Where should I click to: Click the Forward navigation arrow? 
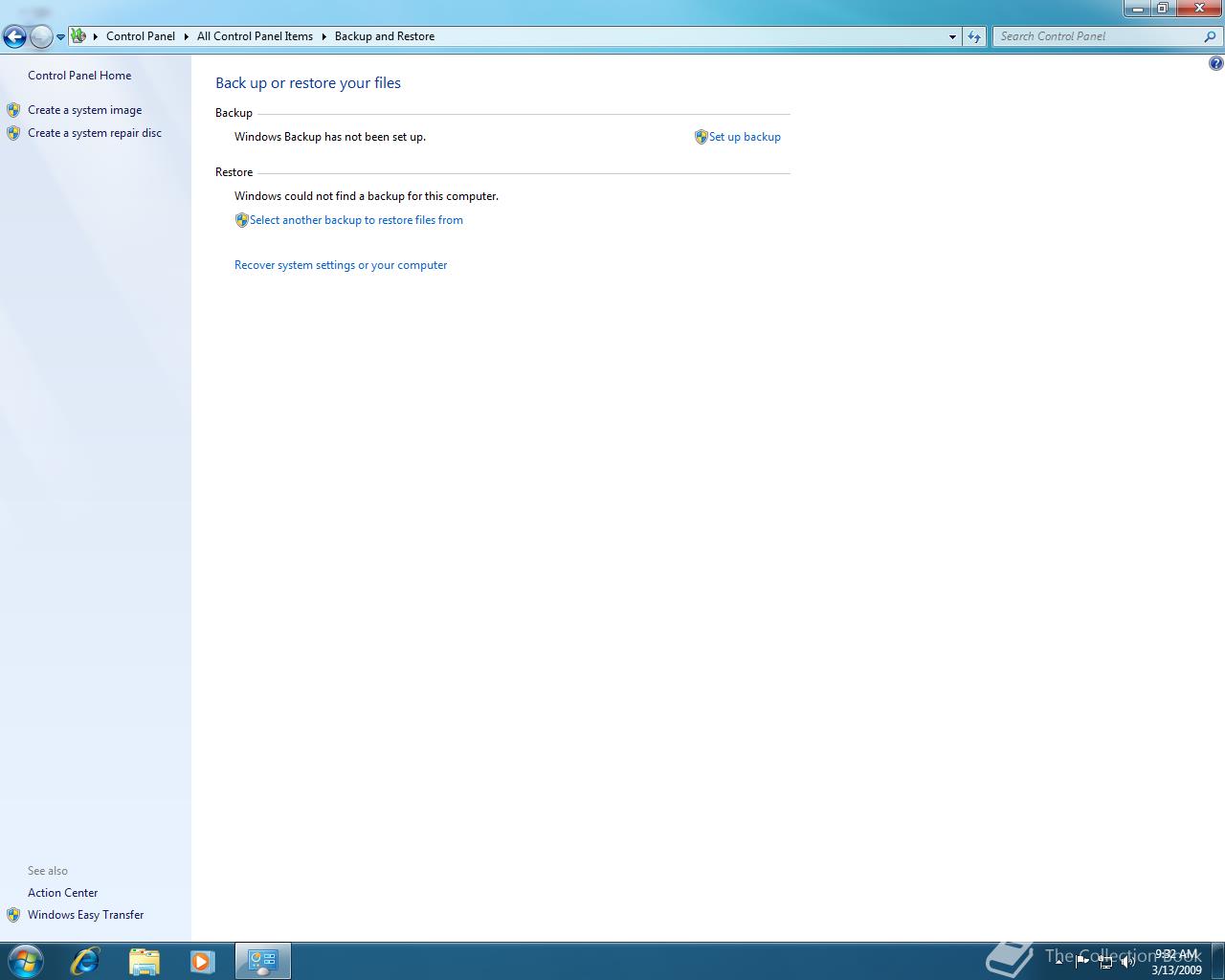tap(41, 37)
